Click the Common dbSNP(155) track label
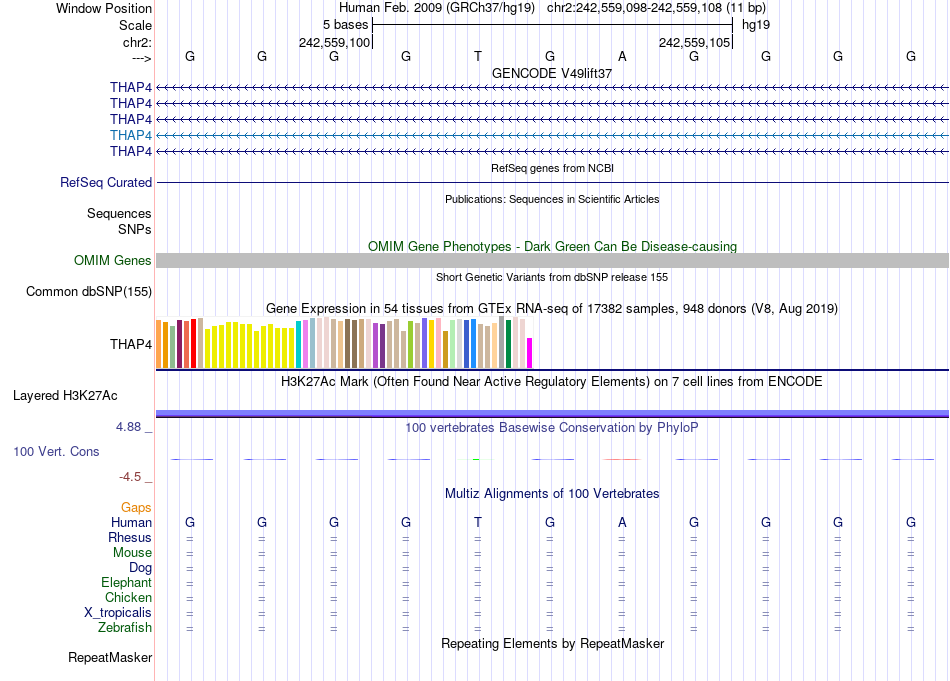 click(x=88, y=291)
